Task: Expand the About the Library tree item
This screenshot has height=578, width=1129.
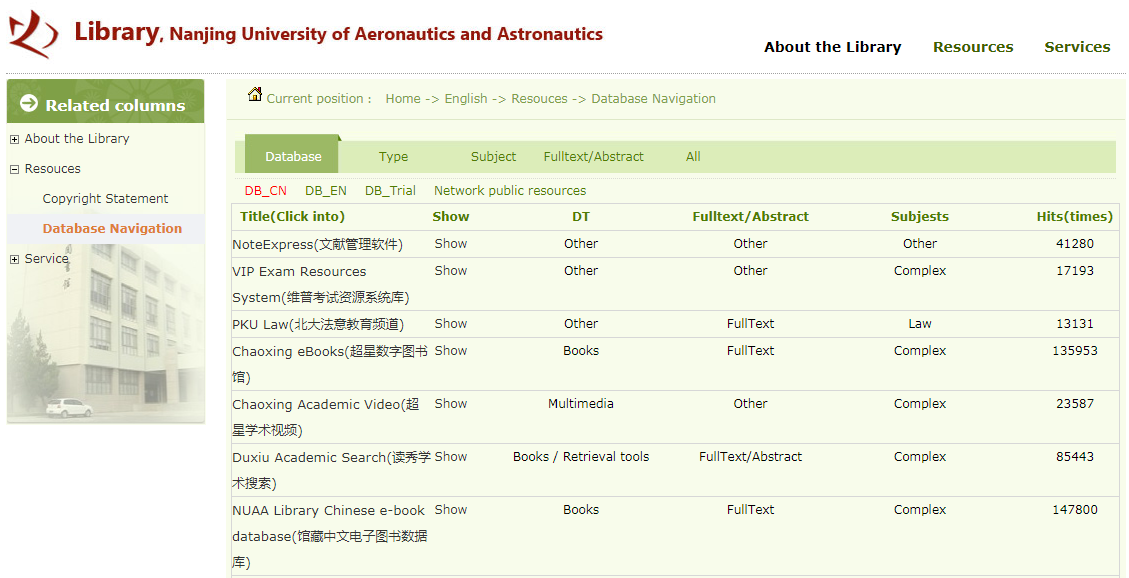Action: pyautogui.click(x=14, y=138)
